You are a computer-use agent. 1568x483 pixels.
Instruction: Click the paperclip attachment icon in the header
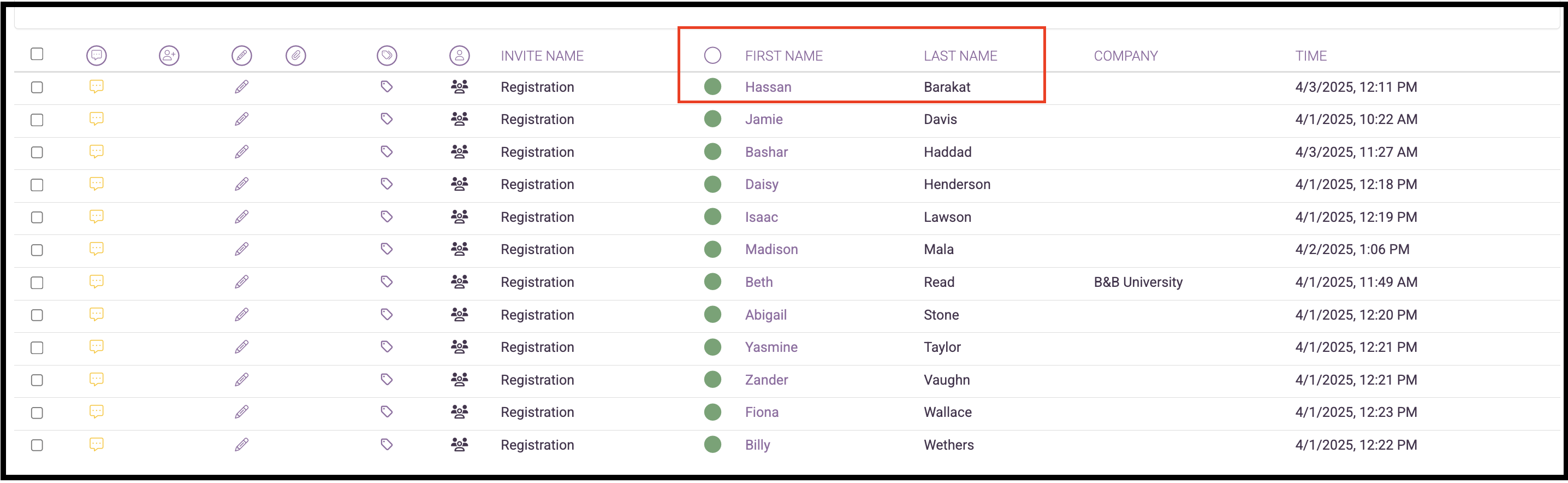(x=296, y=55)
